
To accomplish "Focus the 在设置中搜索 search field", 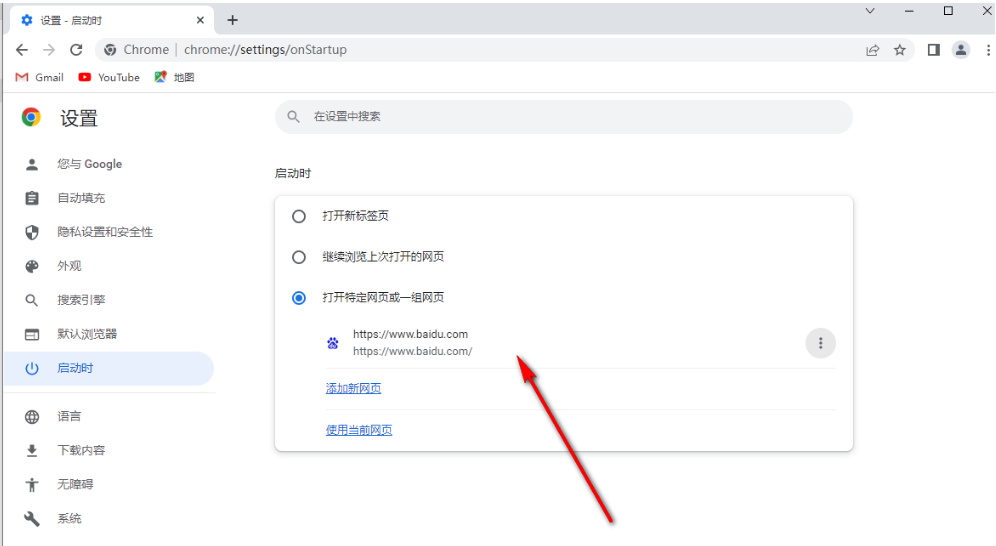I will [563, 117].
